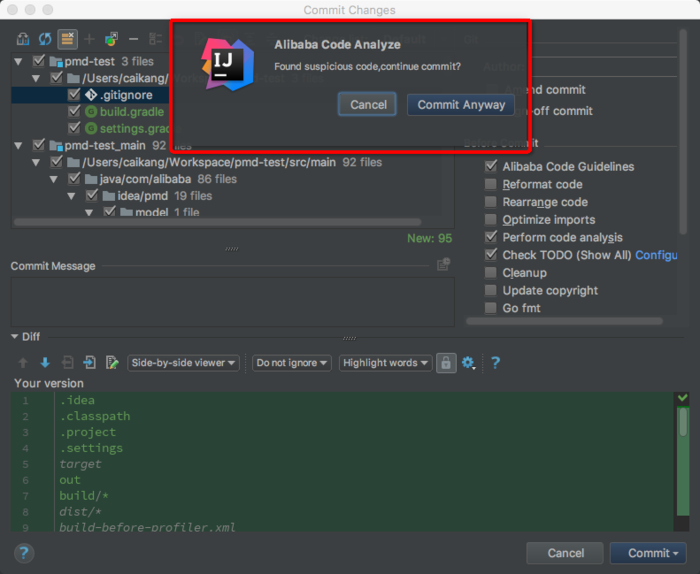Click the New Changelist plus icon

tap(89, 39)
